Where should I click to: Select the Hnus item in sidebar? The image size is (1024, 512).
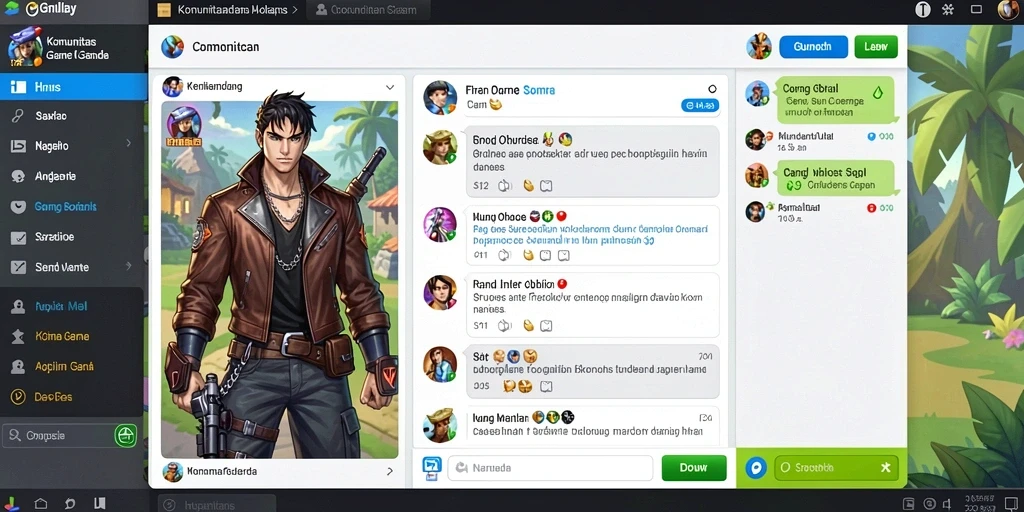point(73,87)
